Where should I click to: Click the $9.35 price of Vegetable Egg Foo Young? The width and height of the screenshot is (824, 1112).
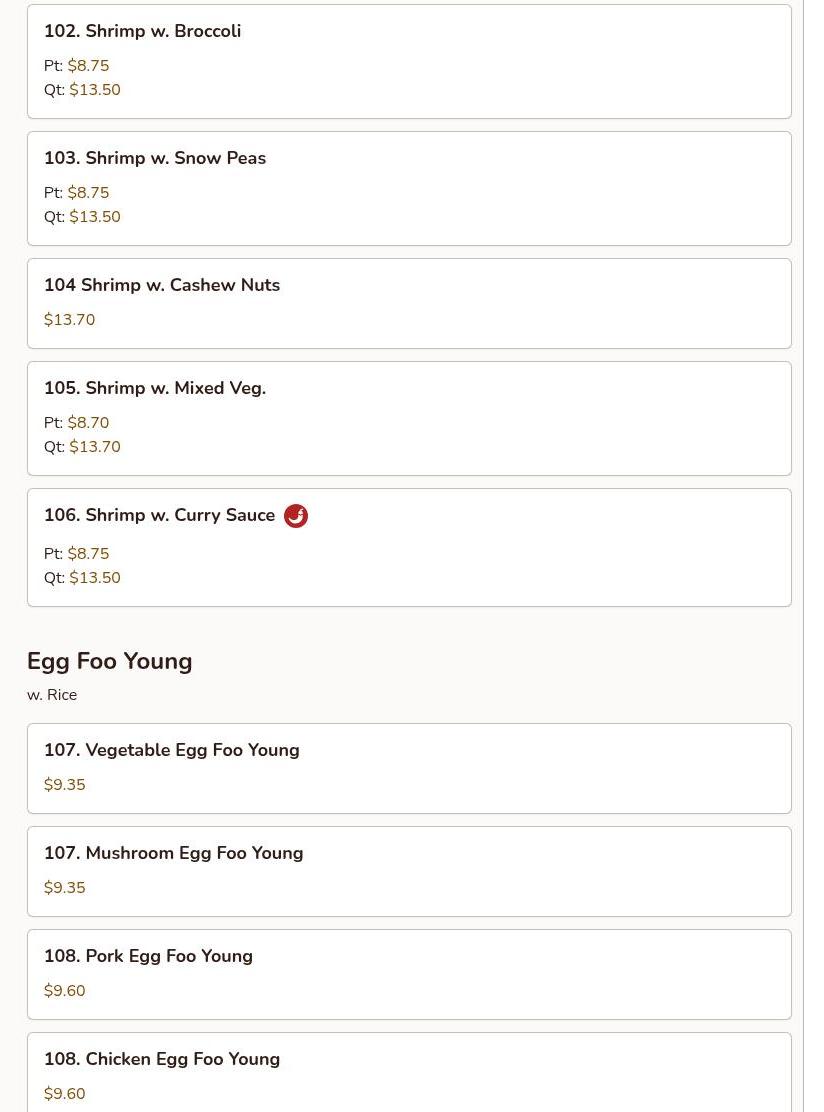pos(65,785)
